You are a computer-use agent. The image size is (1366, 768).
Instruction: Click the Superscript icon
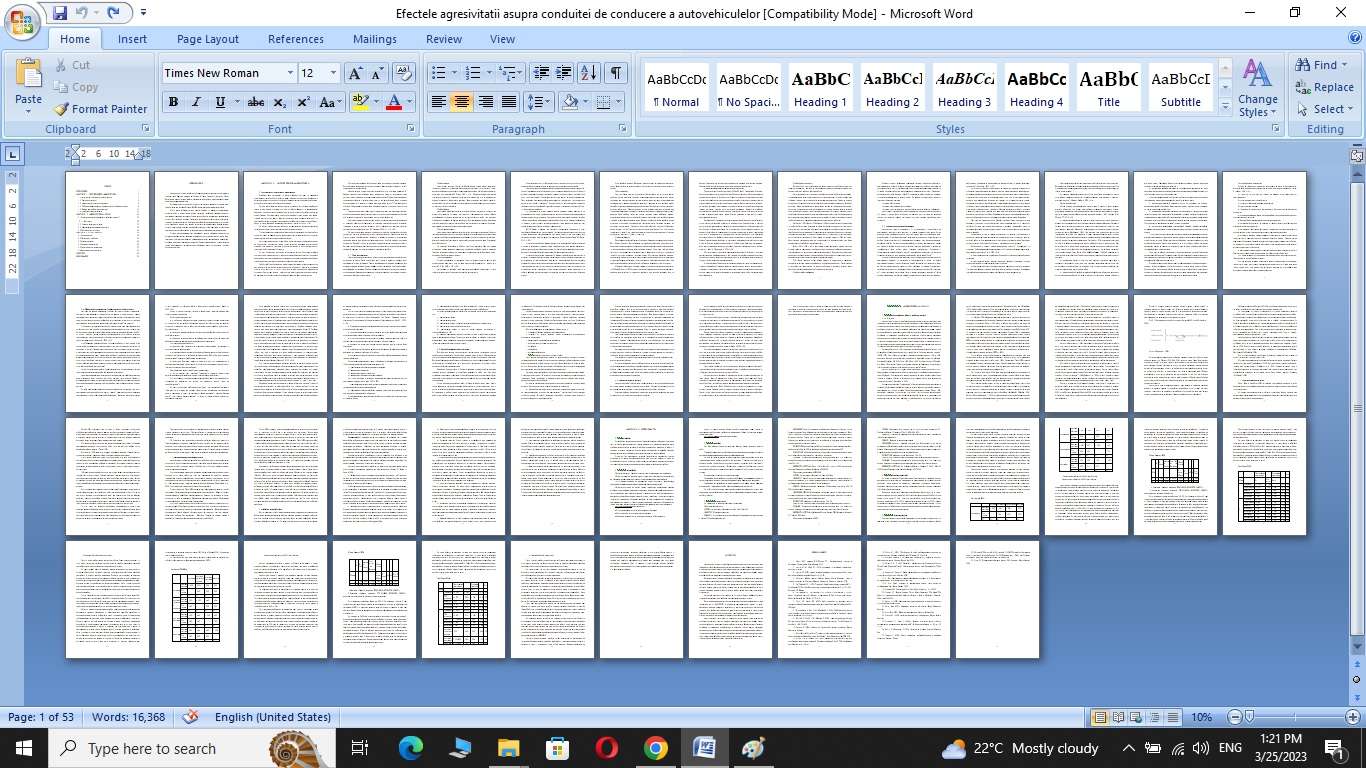(x=303, y=102)
